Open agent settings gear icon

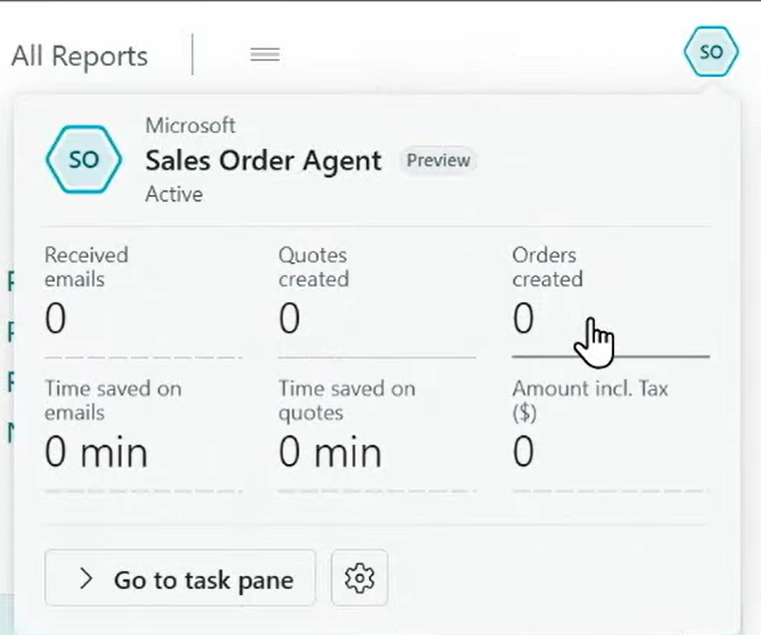click(359, 578)
